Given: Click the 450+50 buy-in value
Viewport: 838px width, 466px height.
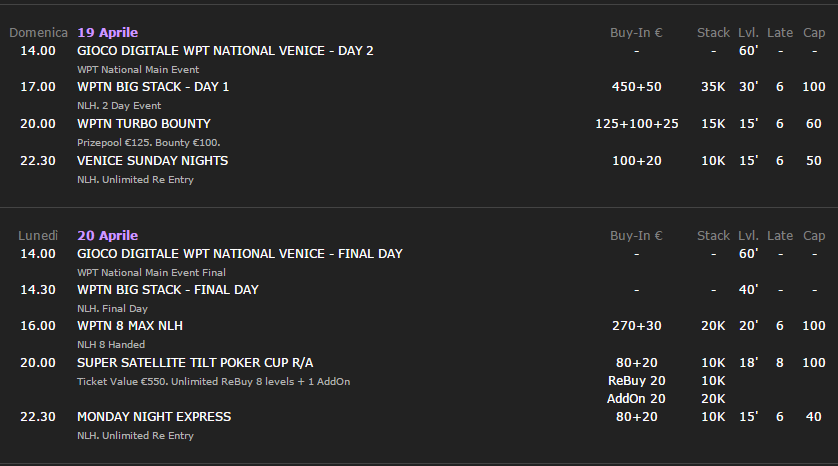Looking at the screenshot, I should pos(637,87).
